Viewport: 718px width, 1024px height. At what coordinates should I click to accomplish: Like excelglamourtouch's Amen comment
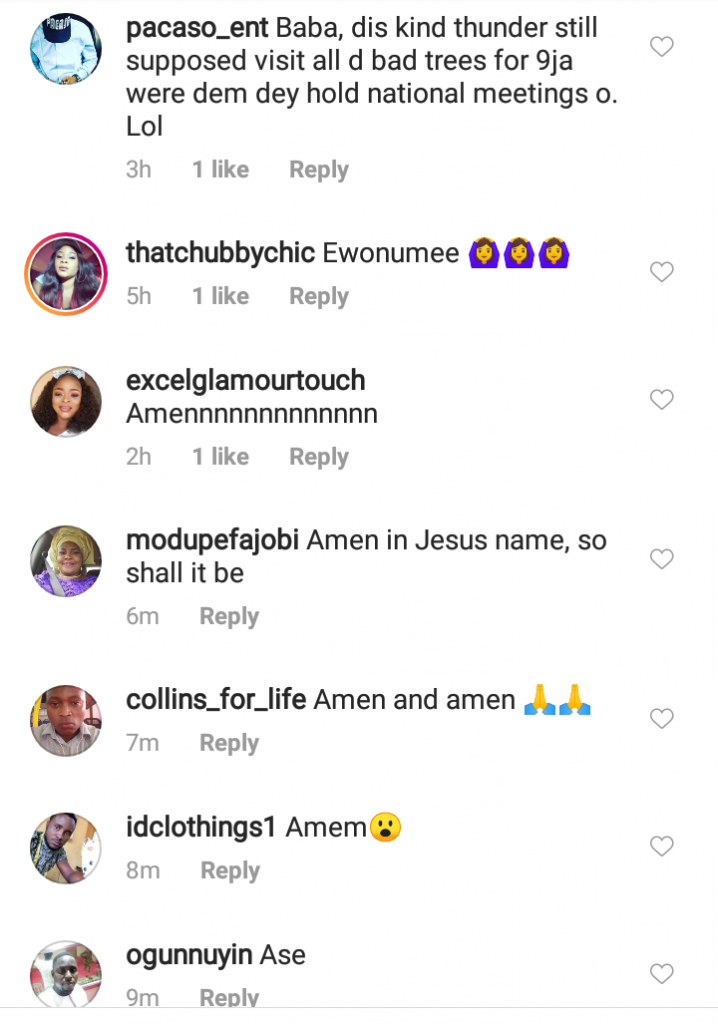pos(662,400)
